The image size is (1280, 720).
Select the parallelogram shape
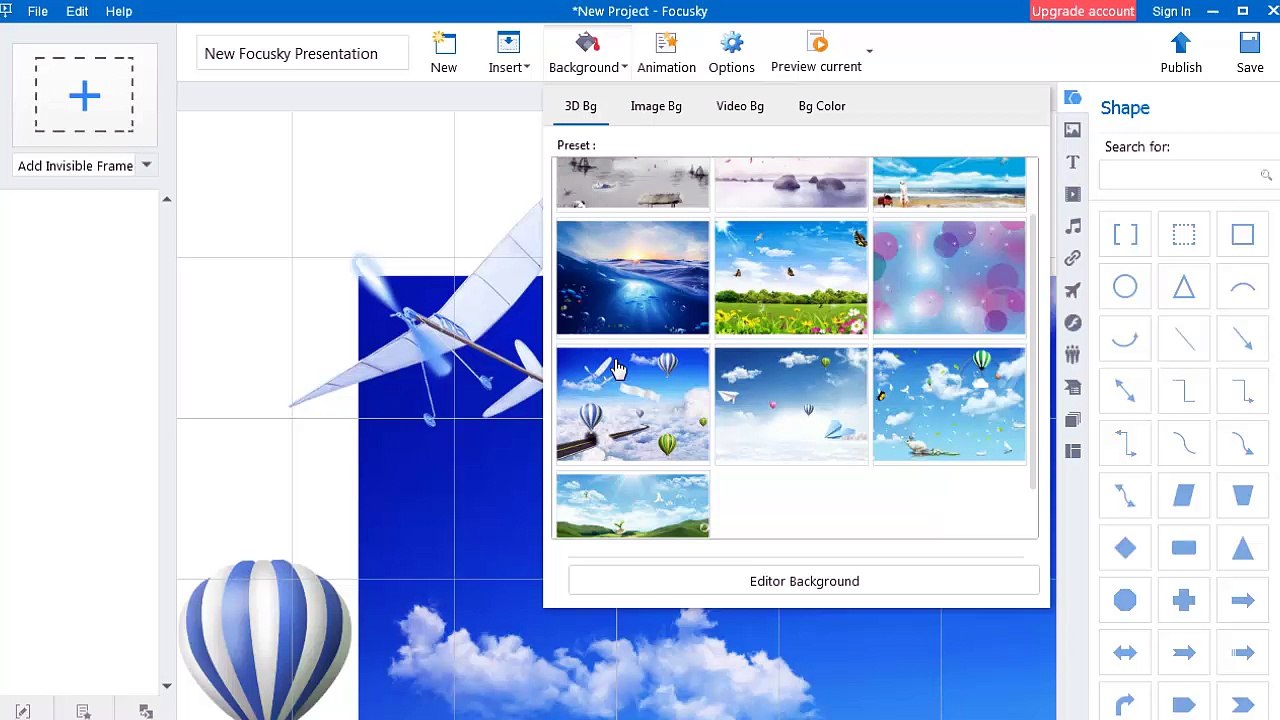click(1184, 495)
